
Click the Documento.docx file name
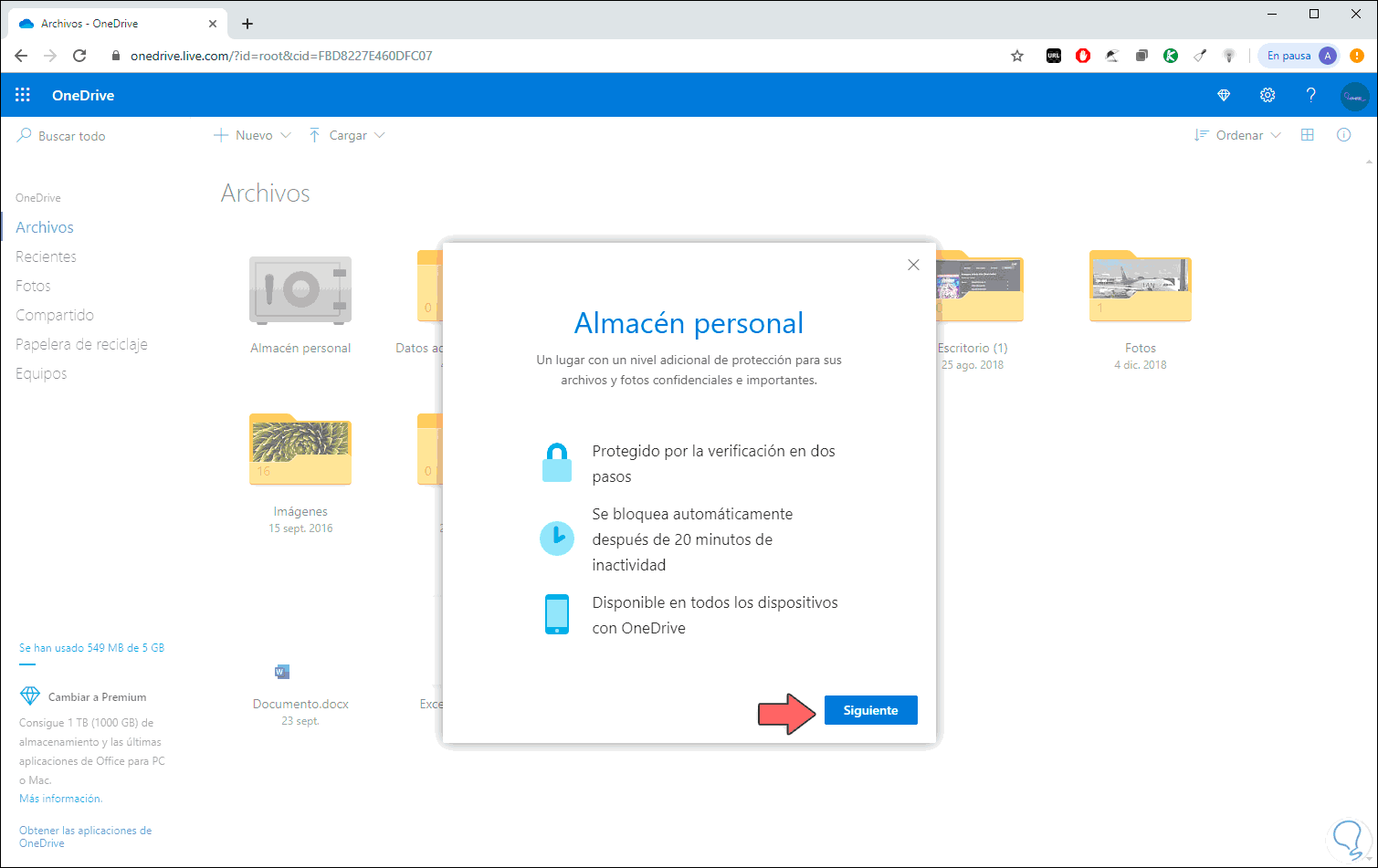(300, 704)
